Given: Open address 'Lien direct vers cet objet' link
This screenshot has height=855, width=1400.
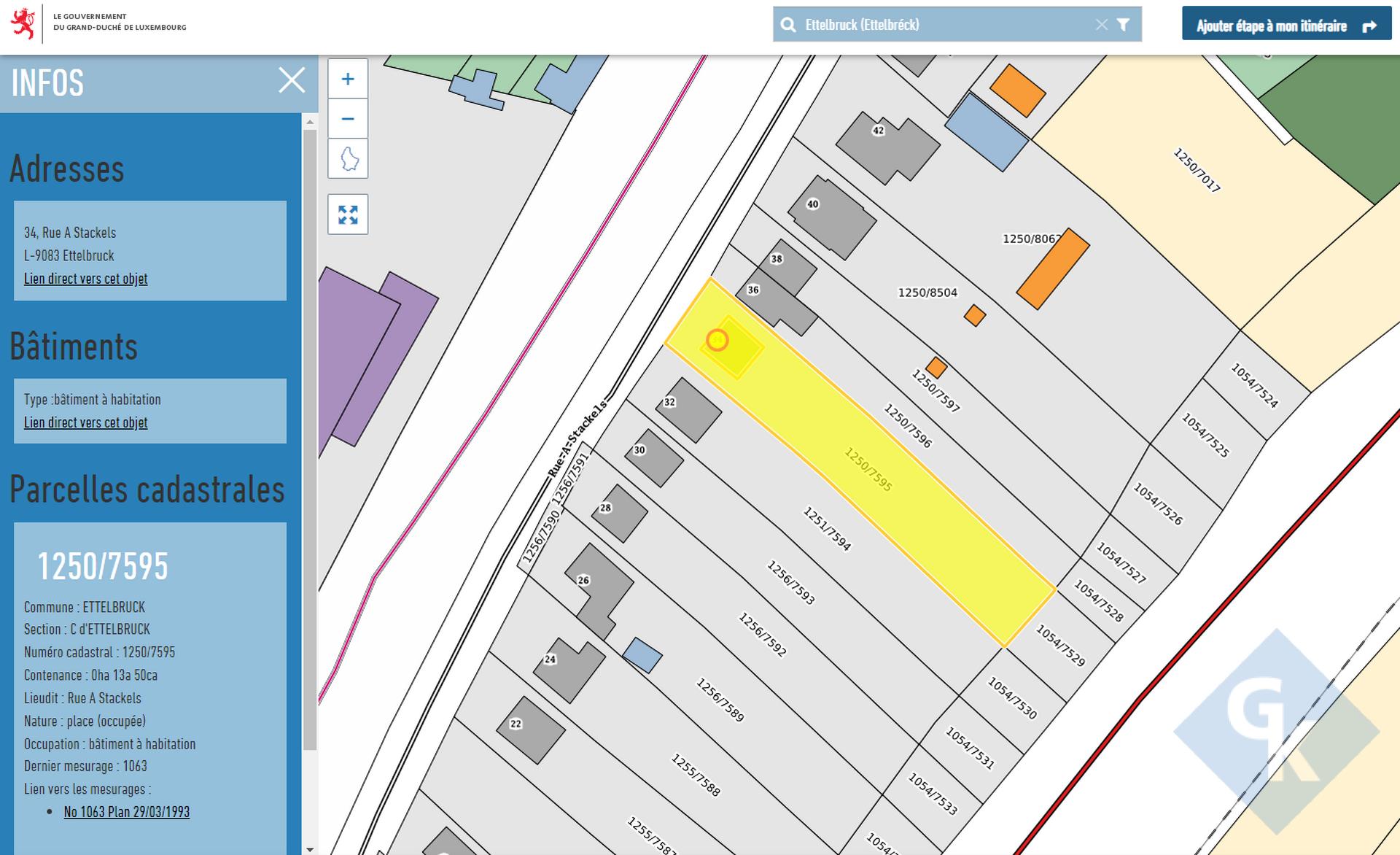Looking at the screenshot, I should [85, 279].
